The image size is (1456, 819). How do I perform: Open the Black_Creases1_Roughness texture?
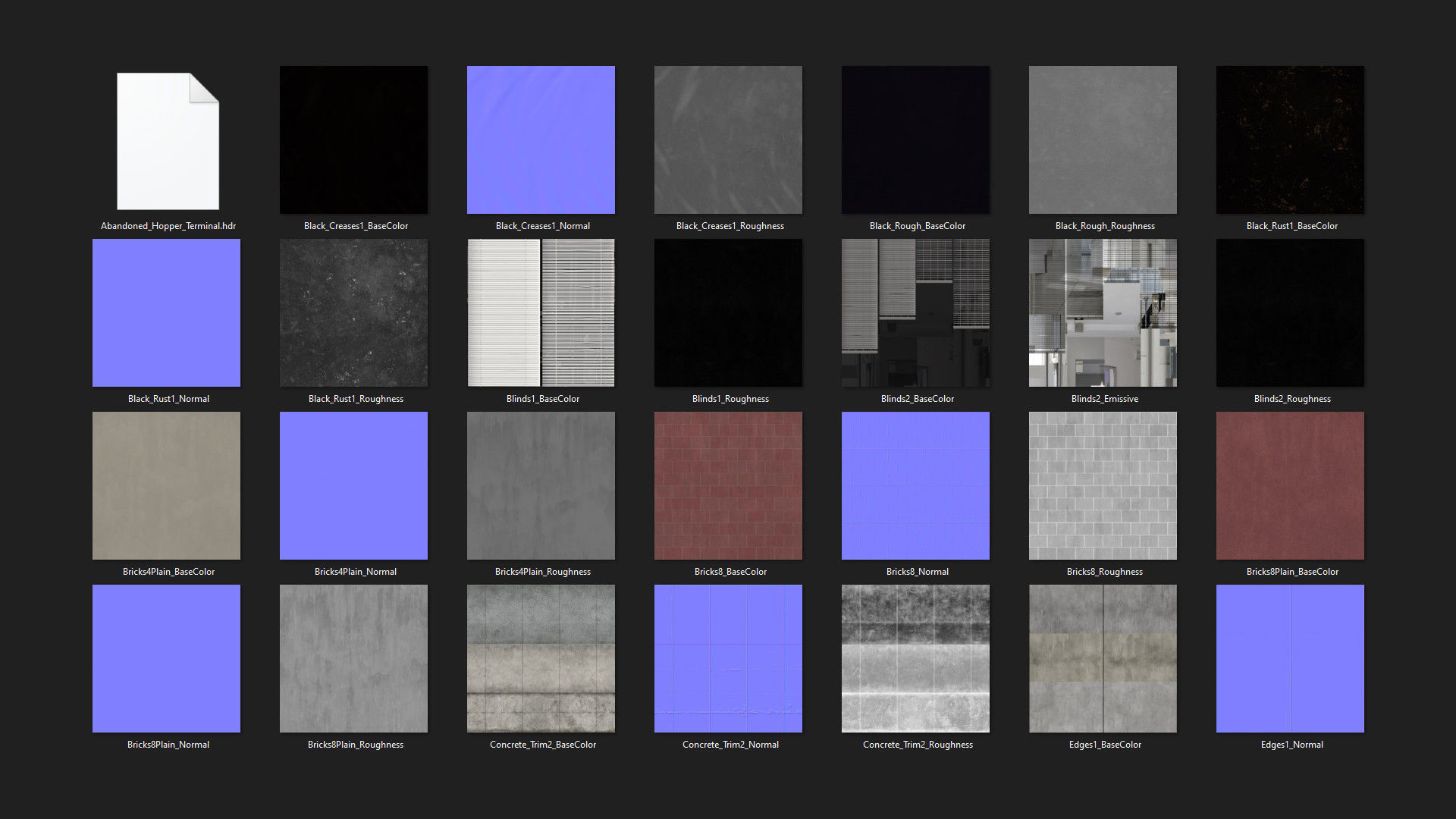[728, 140]
